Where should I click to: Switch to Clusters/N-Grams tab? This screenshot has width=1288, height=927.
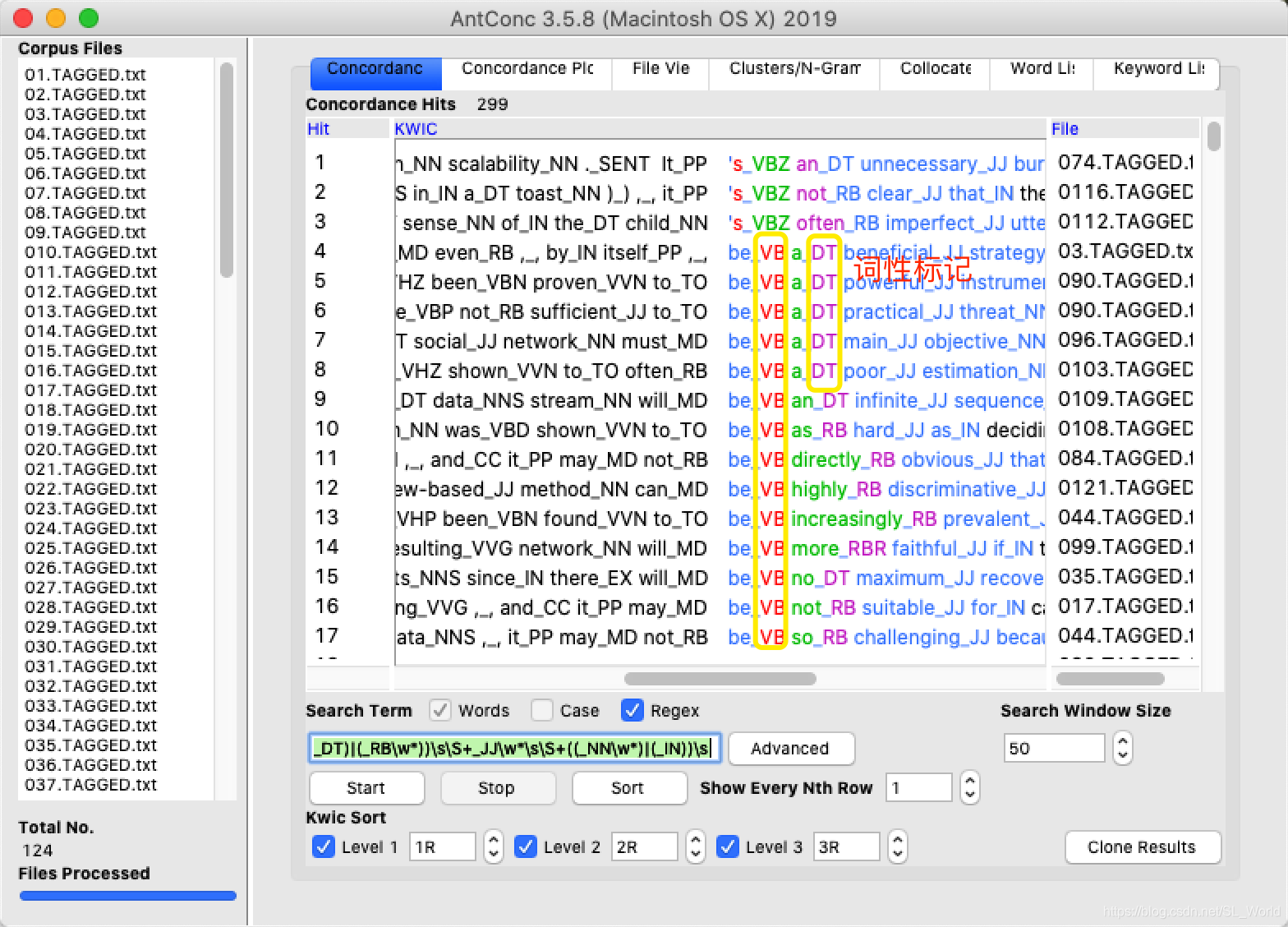coord(794,72)
